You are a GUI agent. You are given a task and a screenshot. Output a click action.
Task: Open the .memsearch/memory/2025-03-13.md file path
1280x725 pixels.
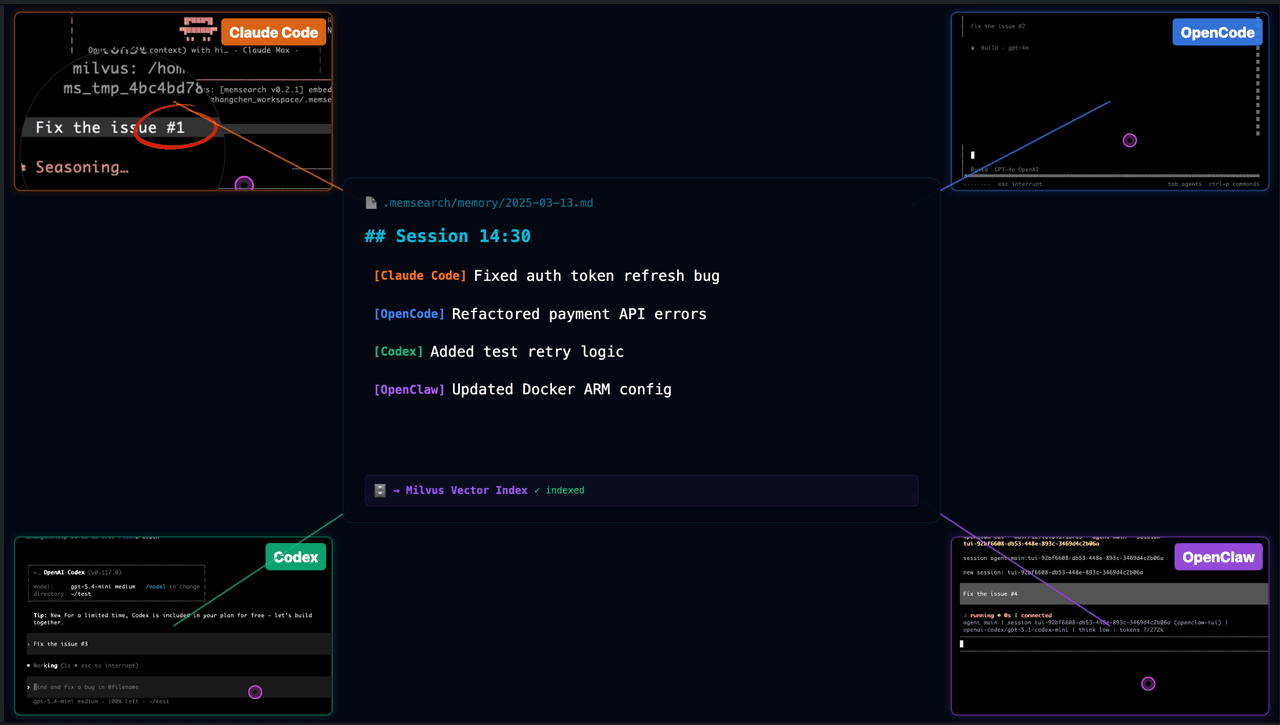[x=488, y=203]
